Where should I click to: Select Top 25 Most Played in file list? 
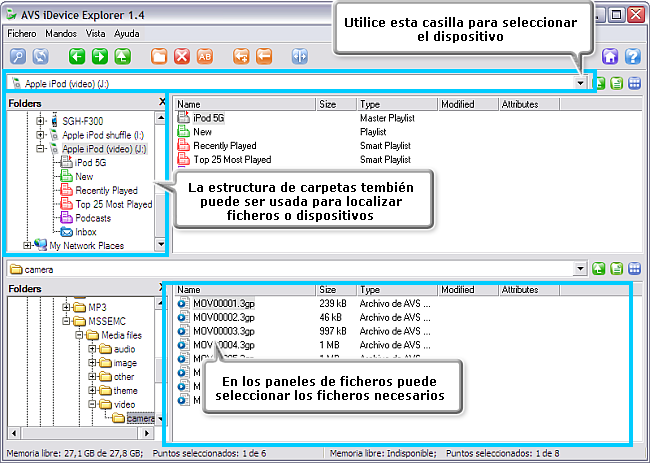(232, 160)
